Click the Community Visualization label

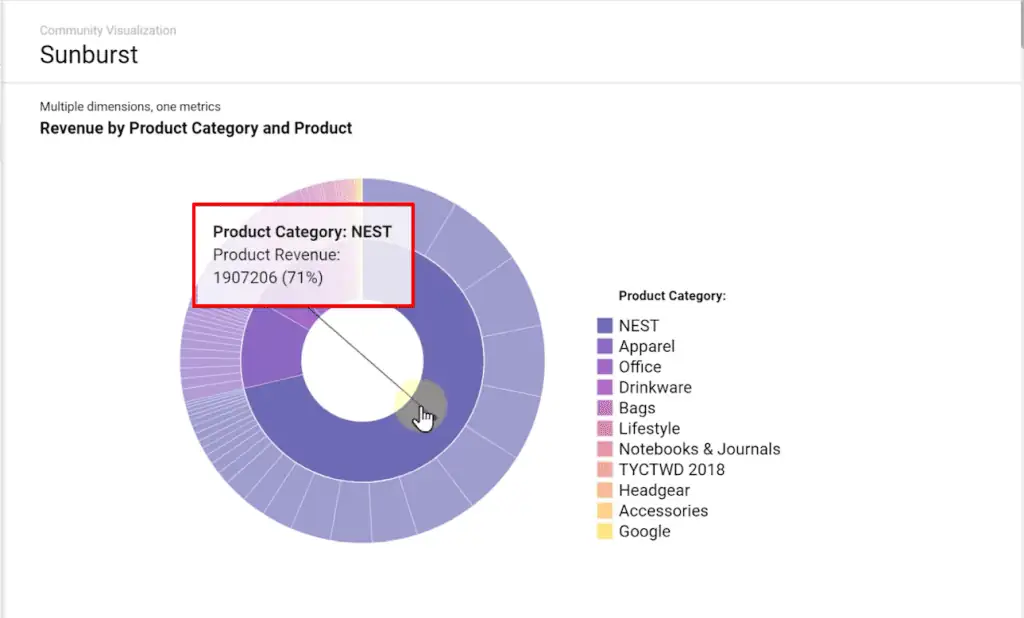pyautogui.click(x=107, y=30)
